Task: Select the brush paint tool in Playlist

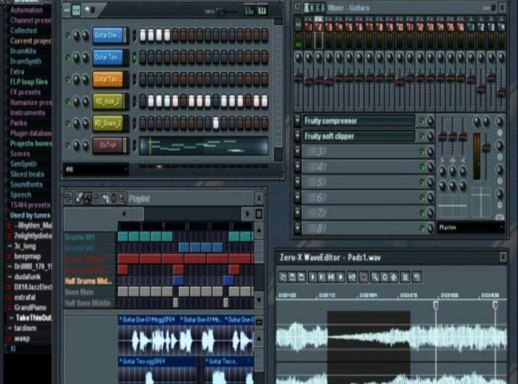Action: tap(87, 199)
